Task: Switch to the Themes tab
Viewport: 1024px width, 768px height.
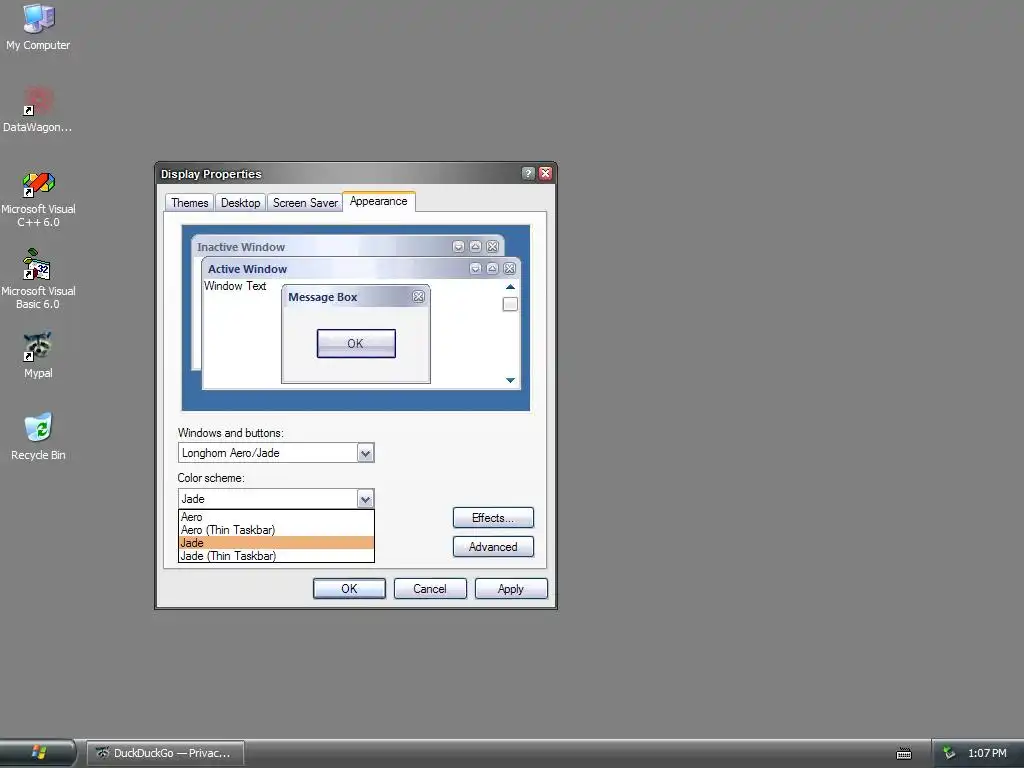Action: (x=189, y=202)
